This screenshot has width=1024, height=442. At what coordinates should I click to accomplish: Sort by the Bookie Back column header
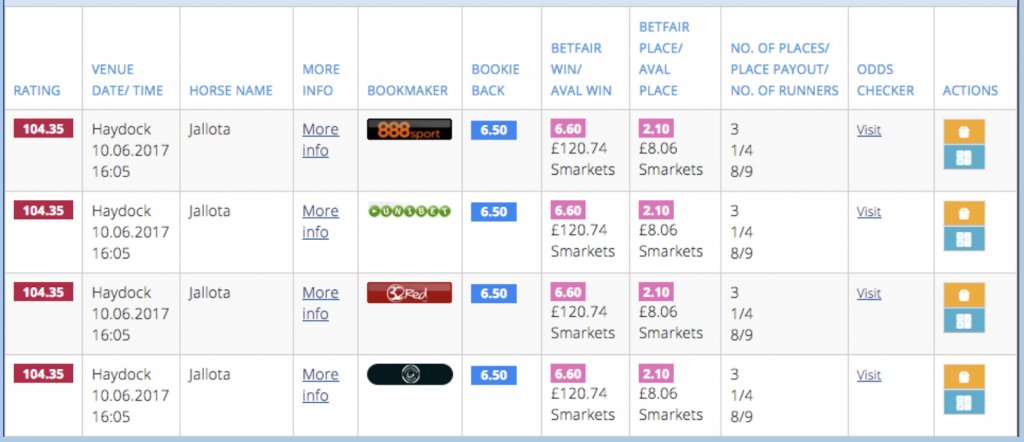(x=496, y=80)
